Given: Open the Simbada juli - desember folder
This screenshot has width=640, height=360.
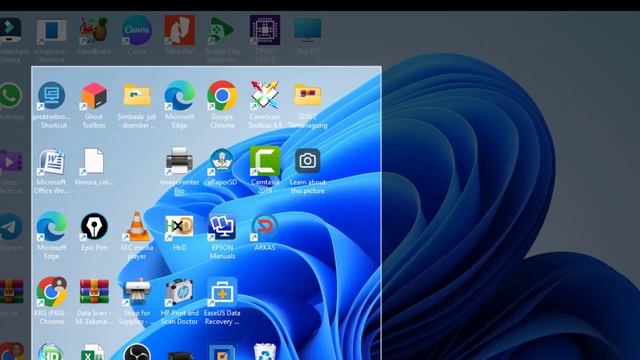Looking at the screenshot, I should pos(137,95).
